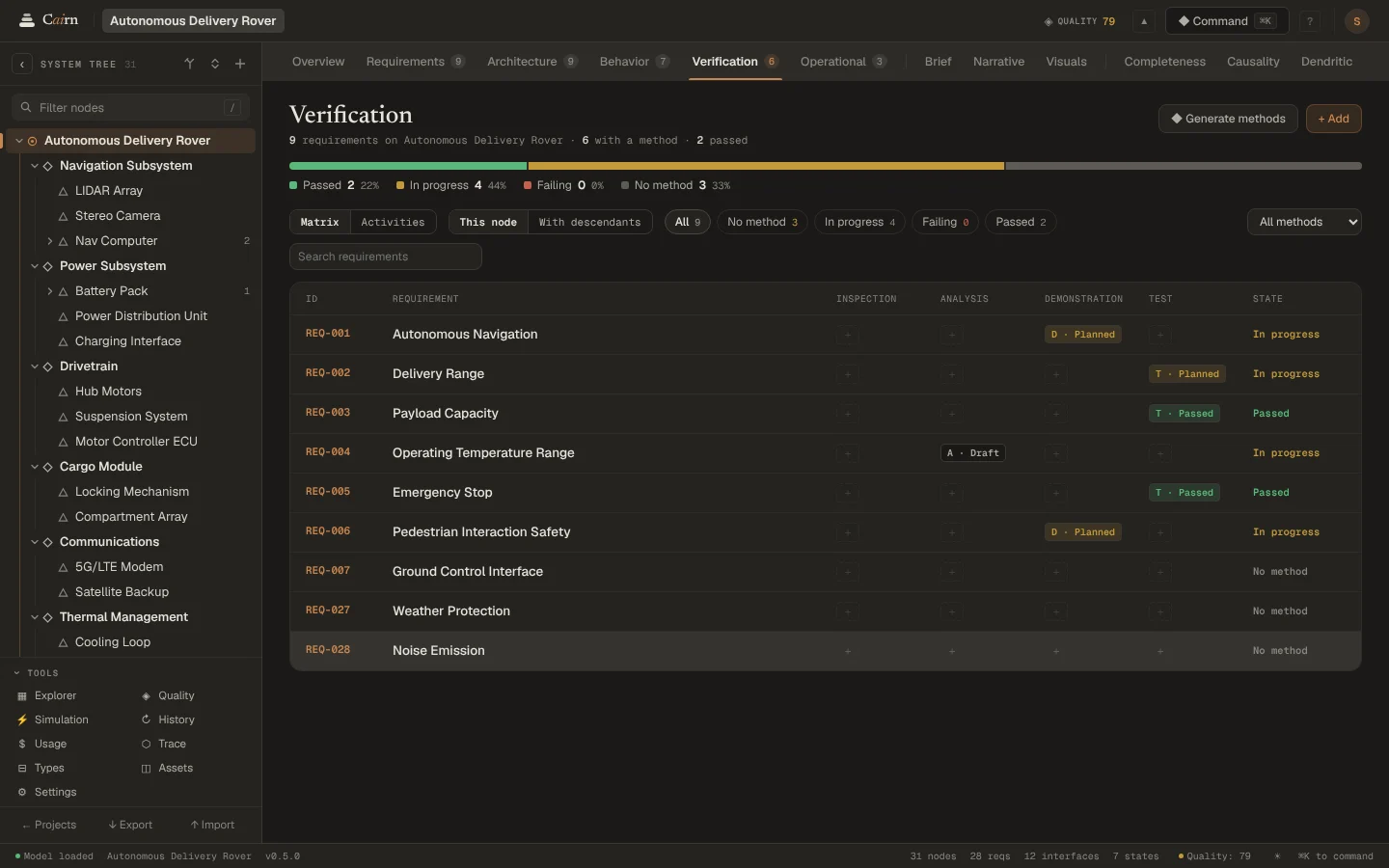Filter by Passed chip
Image resolution: width=1389 pixels, height=868 pixels.
point(1021,222)
